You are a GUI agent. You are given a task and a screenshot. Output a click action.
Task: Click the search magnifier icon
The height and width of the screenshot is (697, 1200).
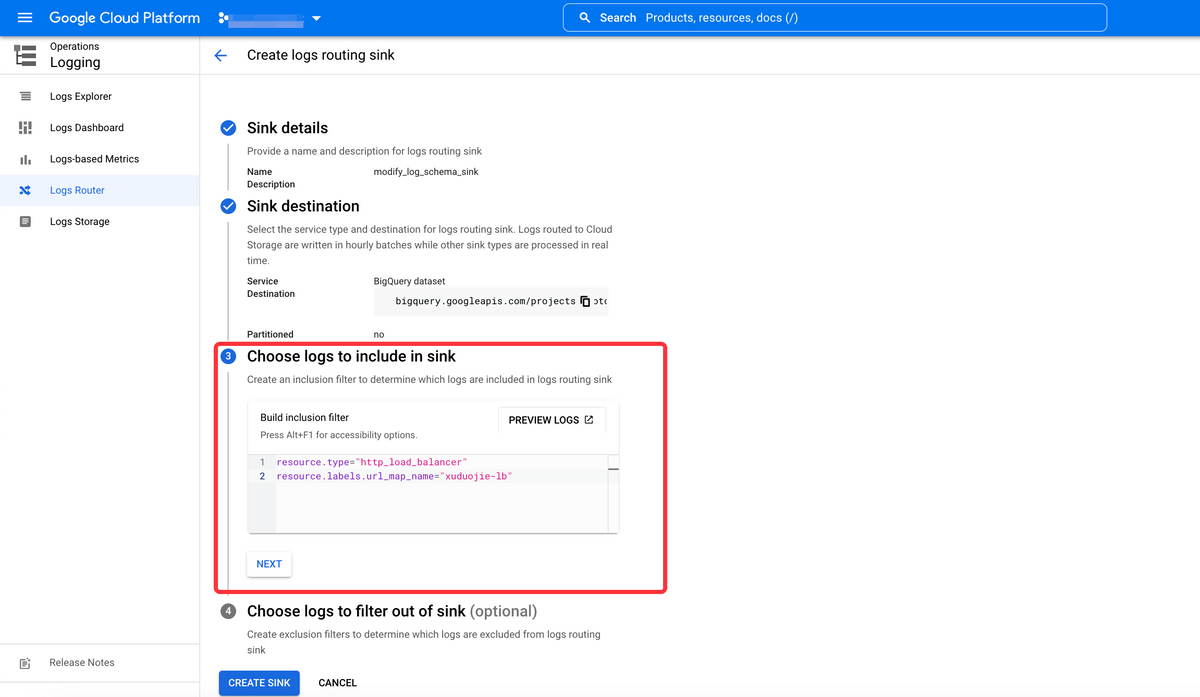[x=585, y=18]
